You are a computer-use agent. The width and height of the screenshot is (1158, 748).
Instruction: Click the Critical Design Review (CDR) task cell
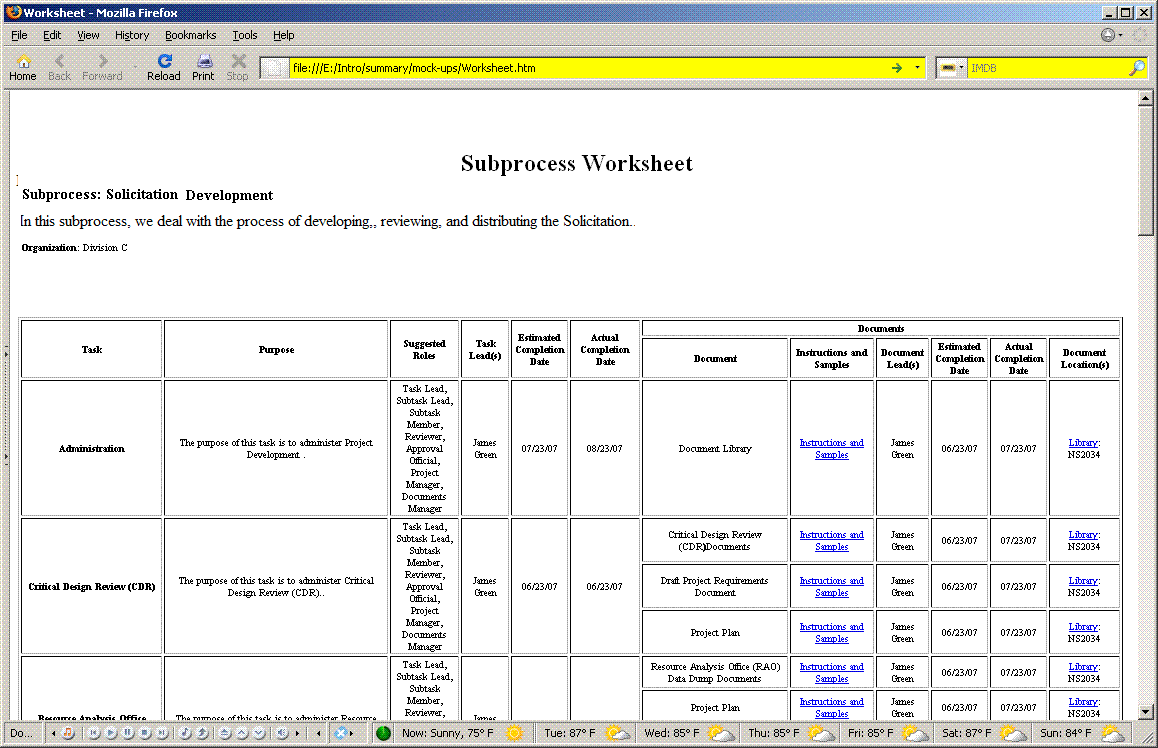coord(92,586)
